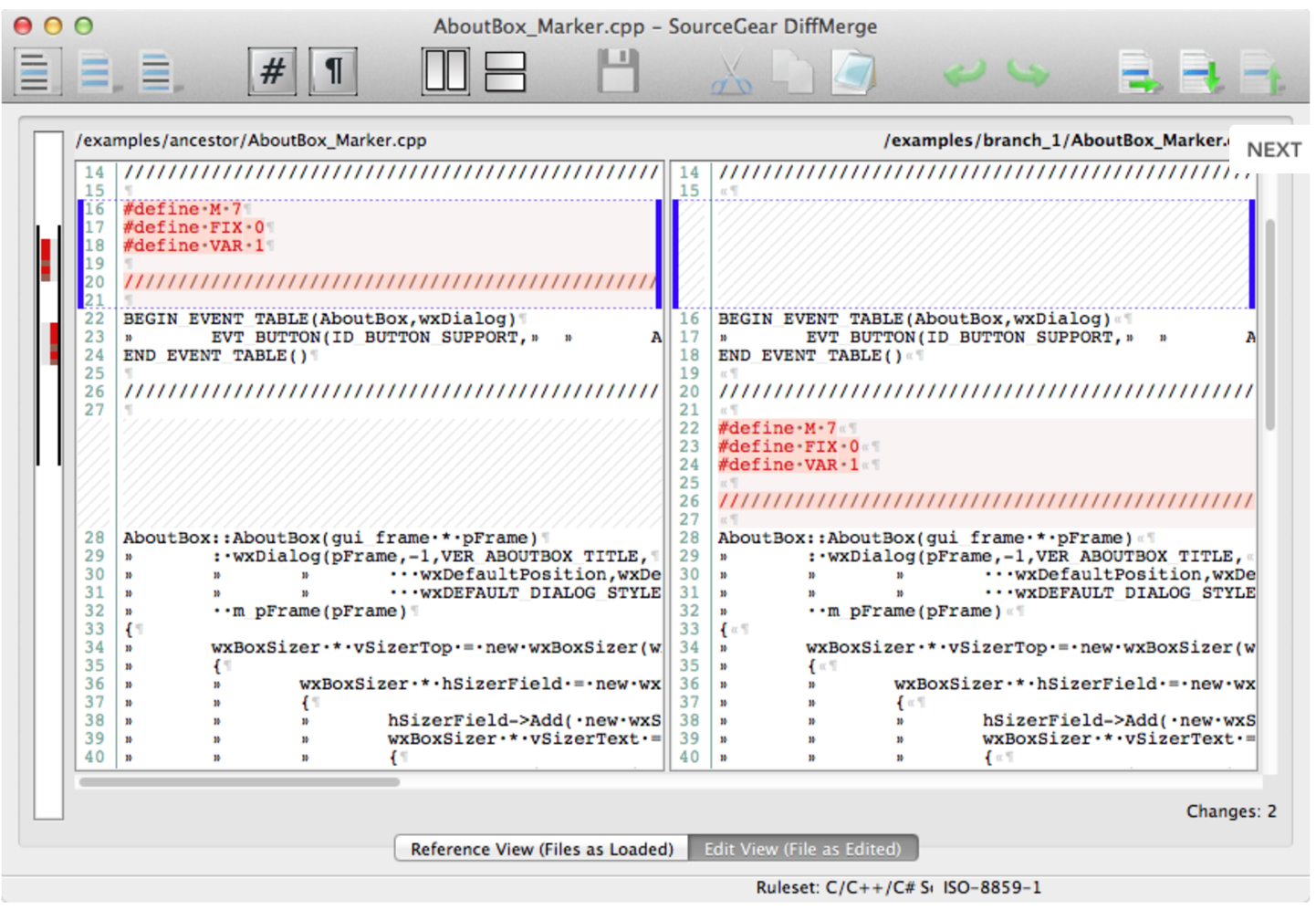Jump to previous change with up arrow
This screenshot has width=1316, height=910.
[x=1262, y=73]
